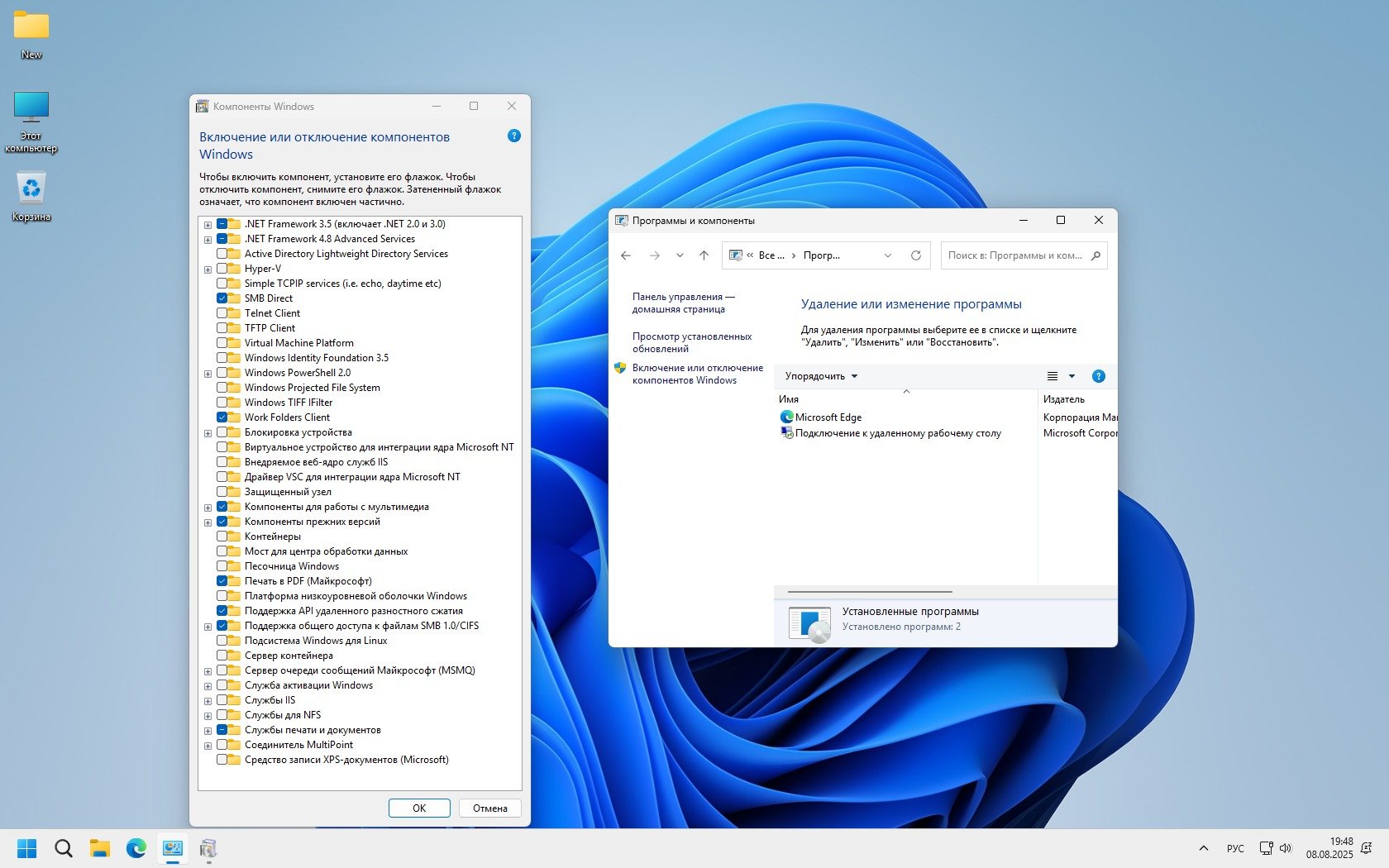Open the Просмотр установленных обновлений link
The height and width of the screenshot is (868, 1389).
[x=691, y=342]
